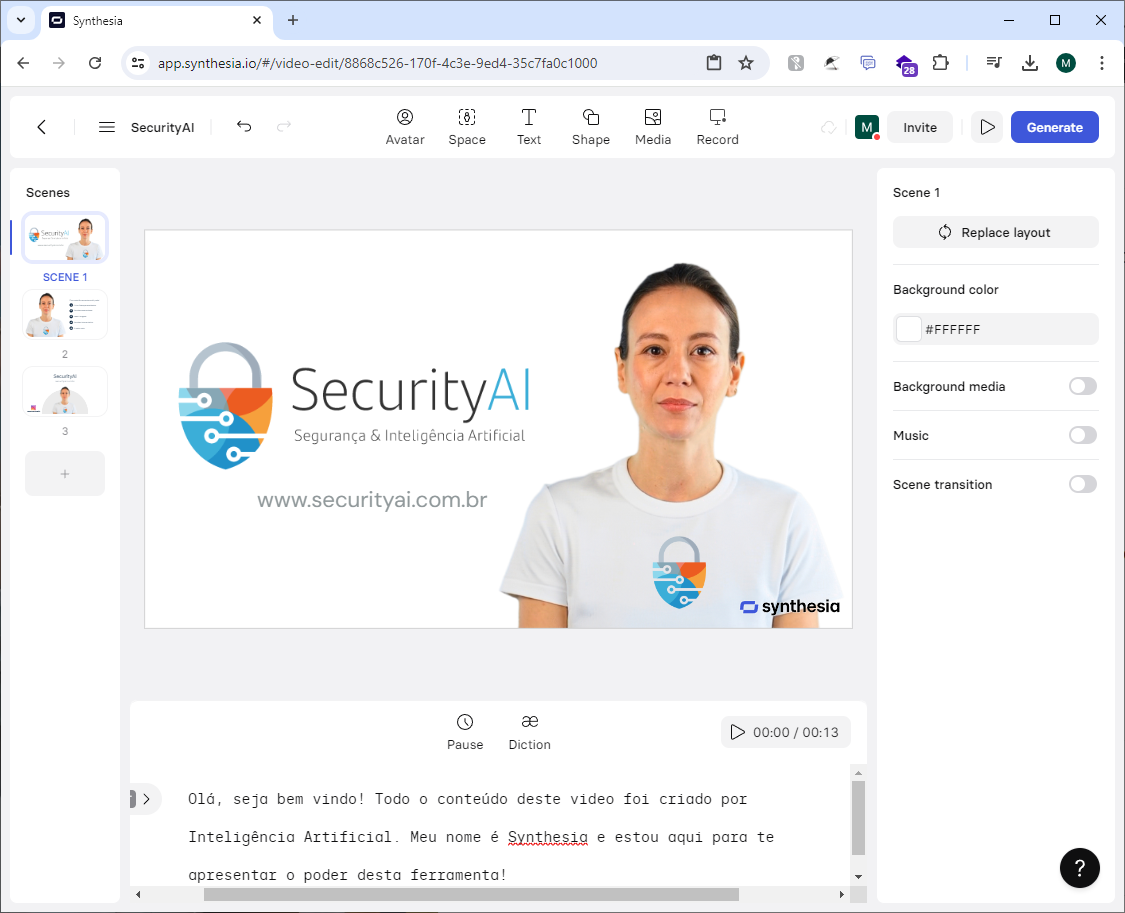
Task: Add a Text element
Action: (x=529, y=127)
